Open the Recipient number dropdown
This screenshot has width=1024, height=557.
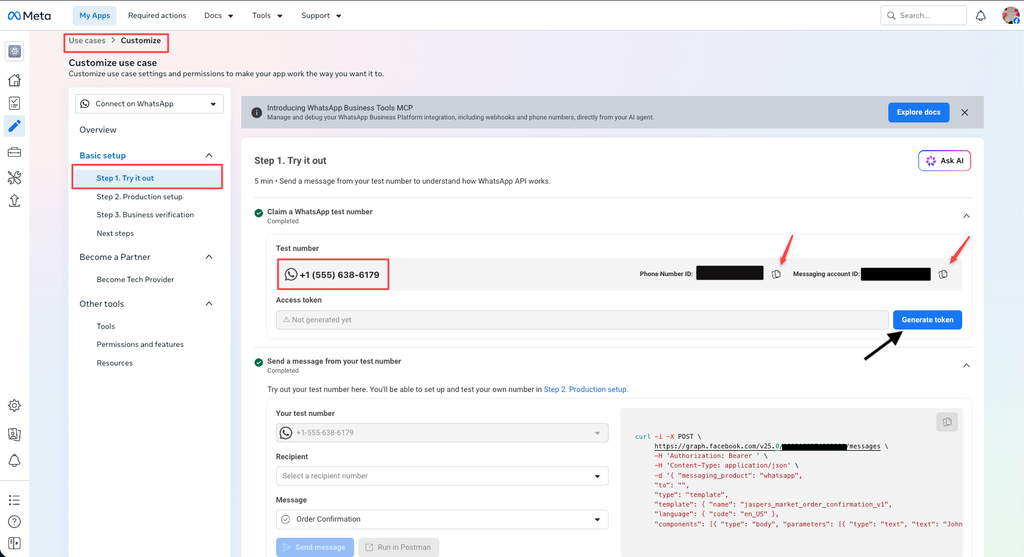442,476
